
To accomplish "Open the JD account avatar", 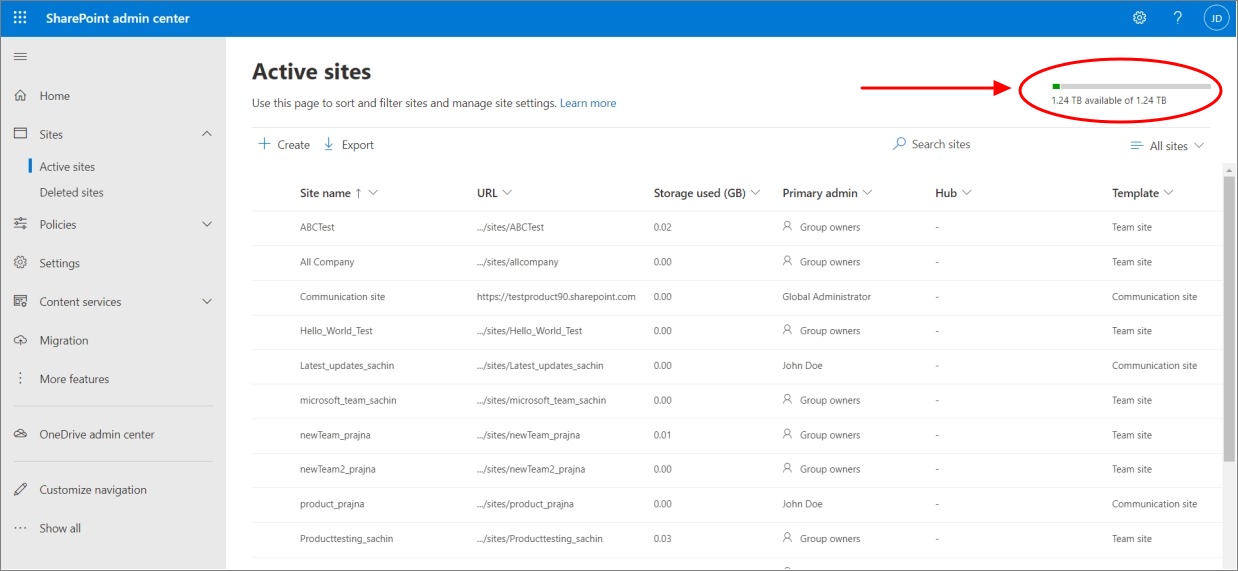I will coord(1216,18).
